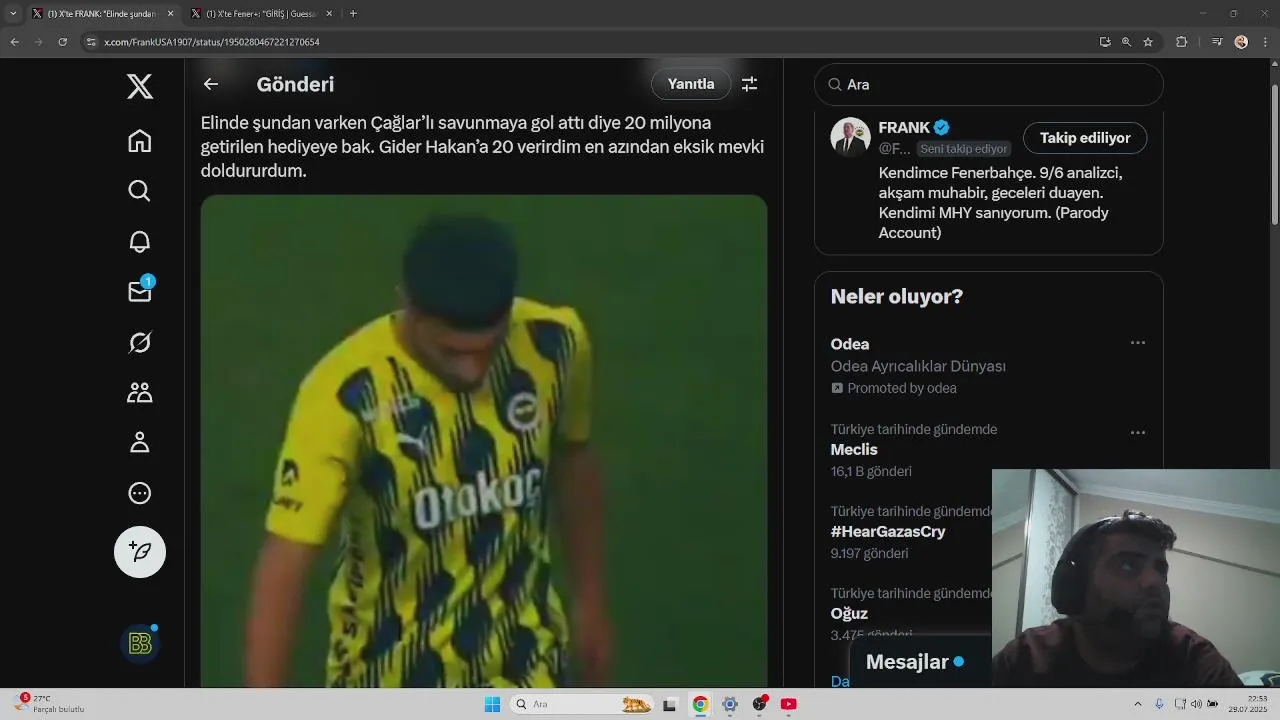Screen dimensions: 1280x720
Task: Open YouTube red icon on taskbar
Action: [788, 704]
